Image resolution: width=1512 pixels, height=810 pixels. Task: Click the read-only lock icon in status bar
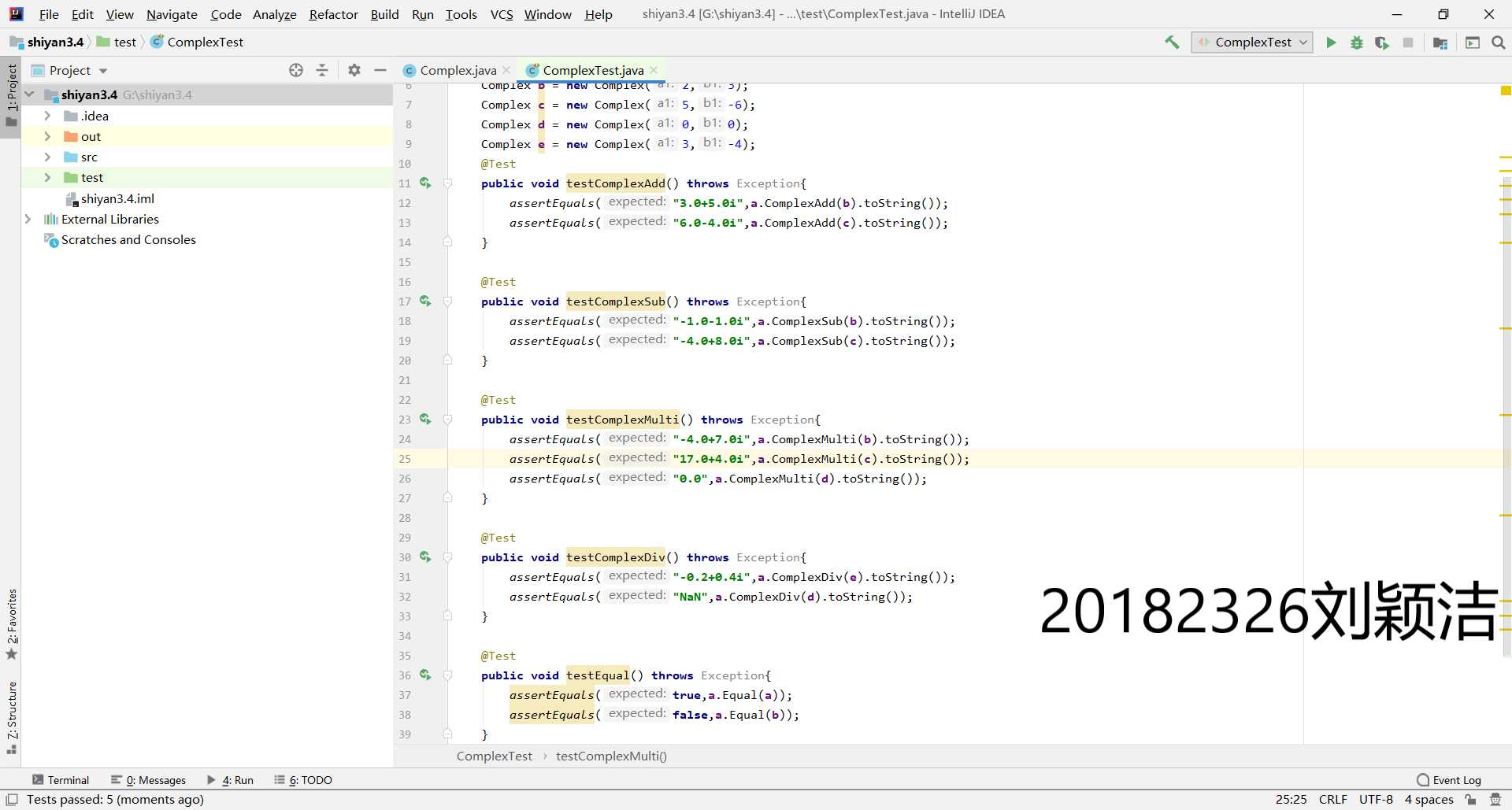click(x=1470, y=800)
